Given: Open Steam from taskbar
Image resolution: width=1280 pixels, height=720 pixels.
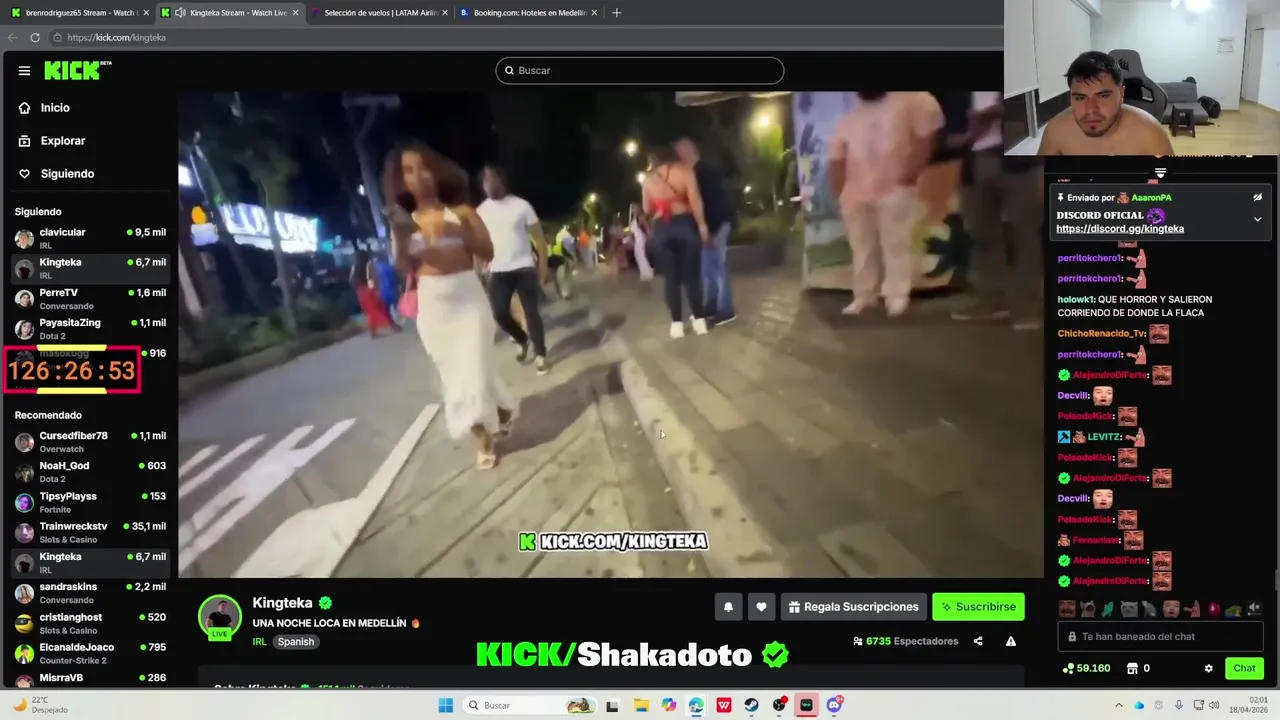Looking at the screenshot, I should point(751,705).
